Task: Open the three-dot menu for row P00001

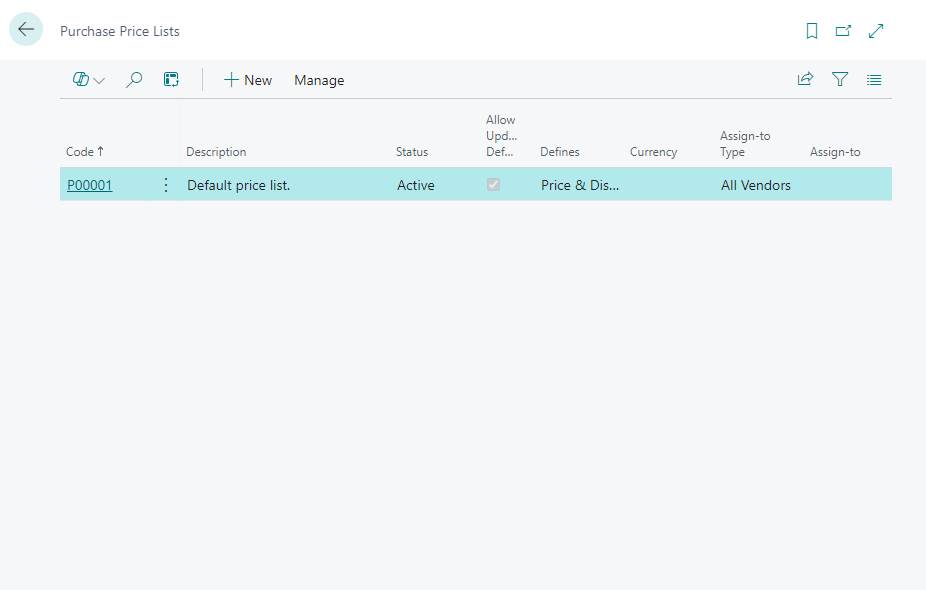Action: point(166,185)
